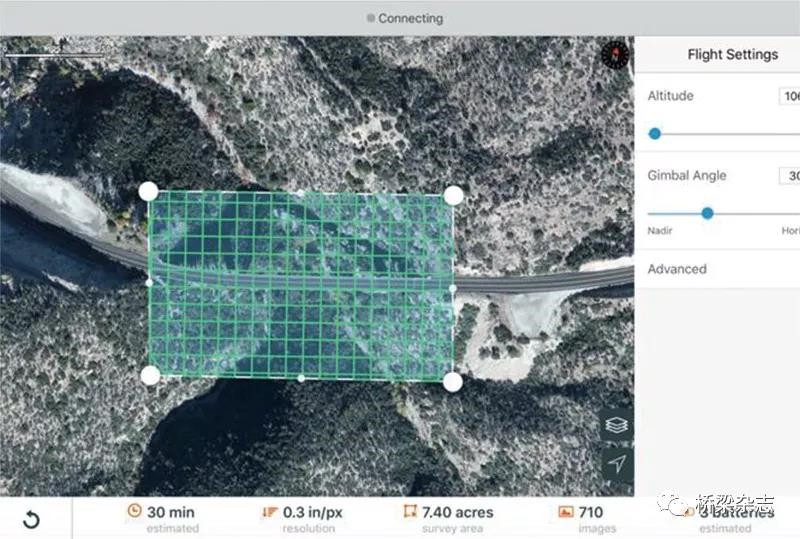The width and height of the screenshot is (800, 539).
Task: Expand the Advanced settings section
Action: [x=677, y=269]
